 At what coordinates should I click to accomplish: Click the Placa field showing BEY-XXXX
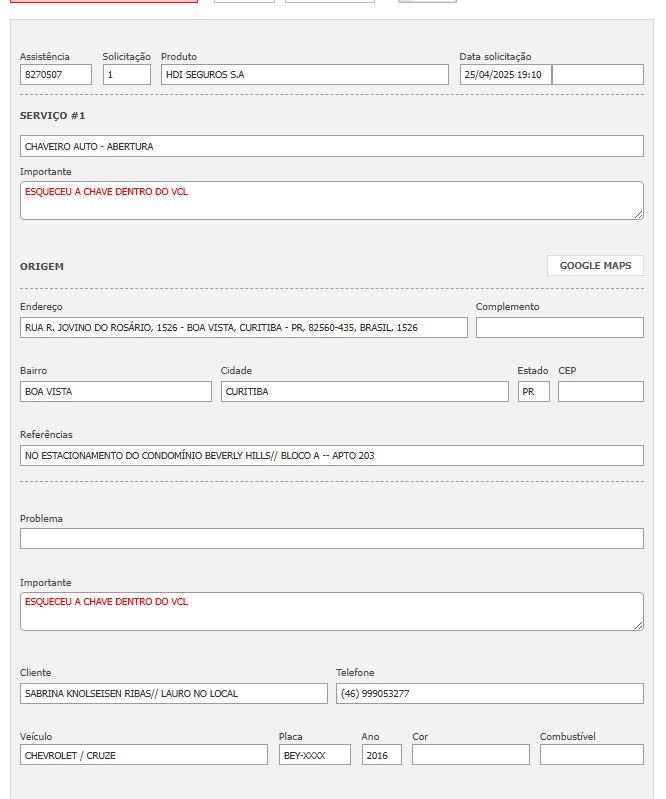click(314, 755)
